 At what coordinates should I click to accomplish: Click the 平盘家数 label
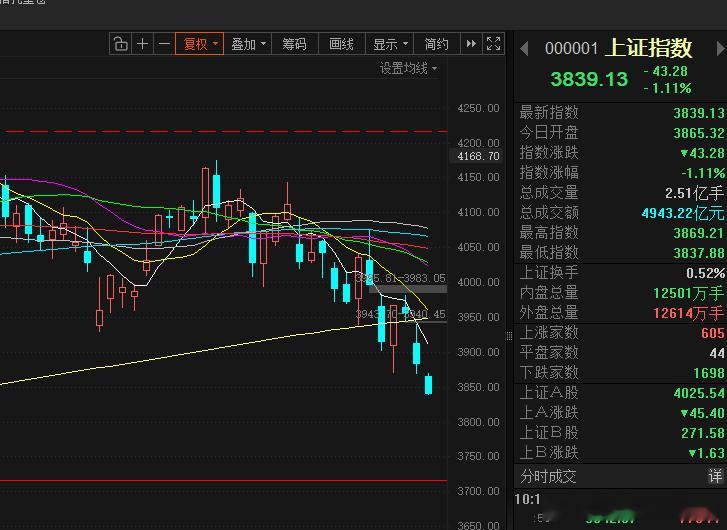549,353
